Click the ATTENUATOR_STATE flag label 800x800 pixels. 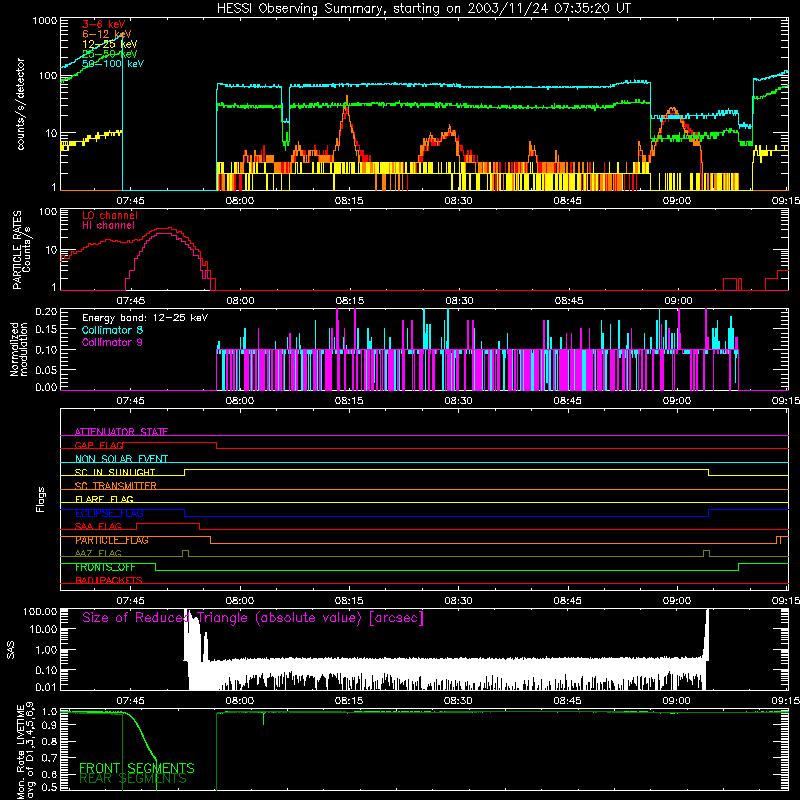(121, 432)
